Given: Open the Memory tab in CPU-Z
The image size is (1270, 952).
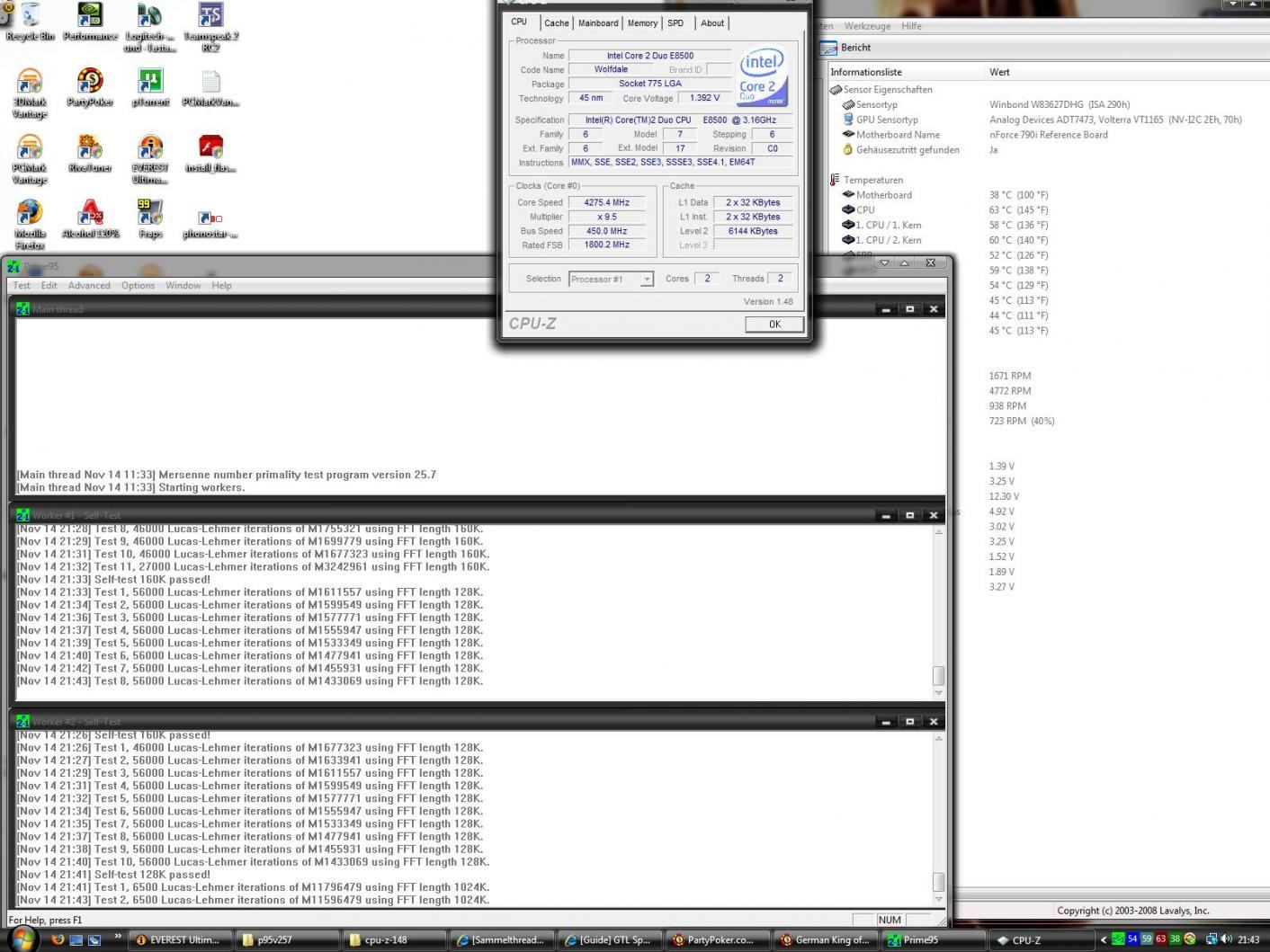Looking at the screenshot, I should tap(642, 23).
